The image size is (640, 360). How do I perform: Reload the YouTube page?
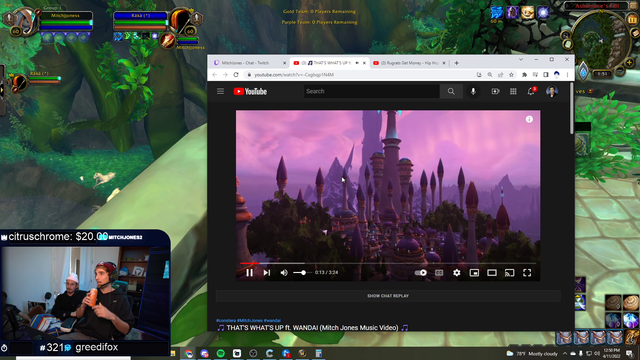236,75
